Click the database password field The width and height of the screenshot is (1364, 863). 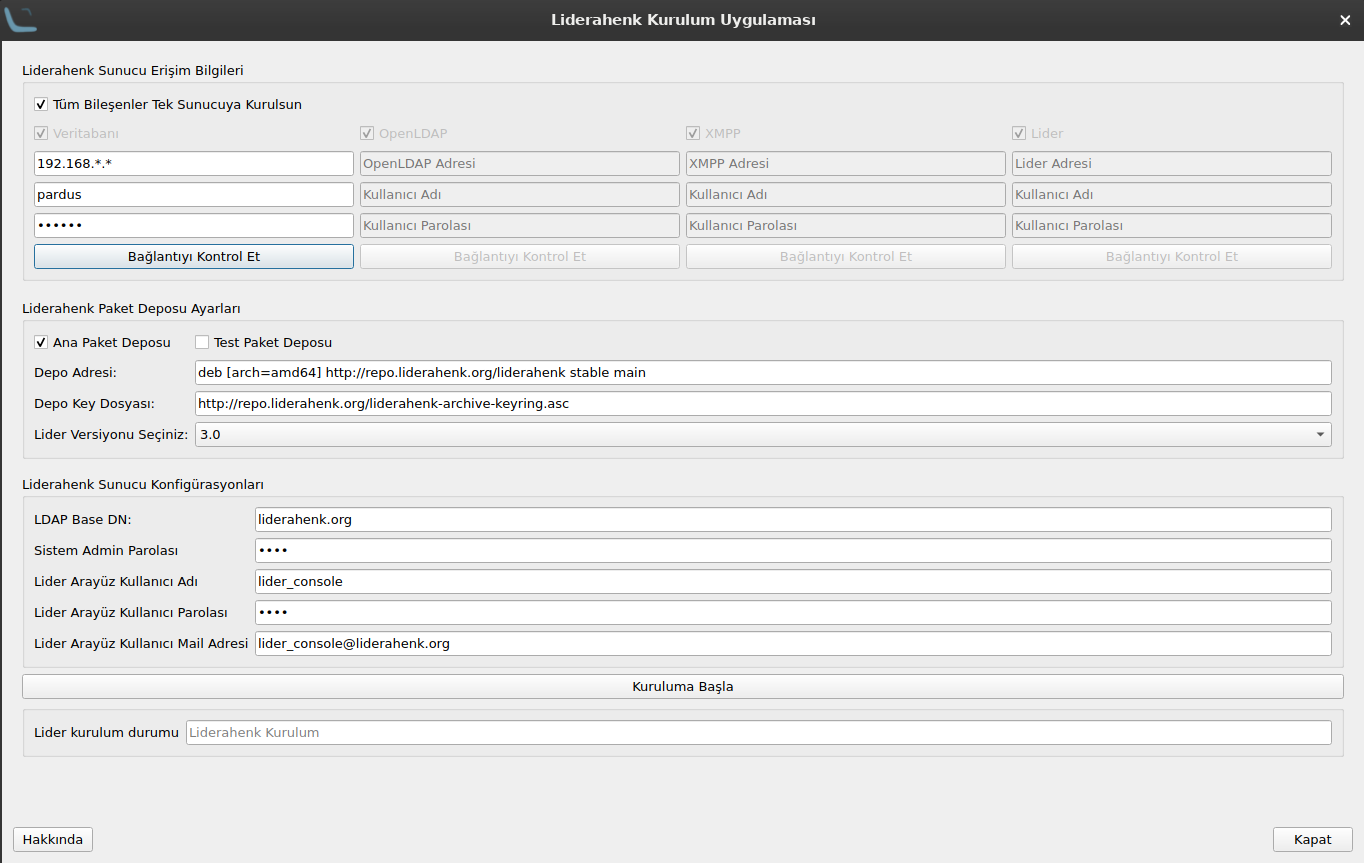click(194, 226)
